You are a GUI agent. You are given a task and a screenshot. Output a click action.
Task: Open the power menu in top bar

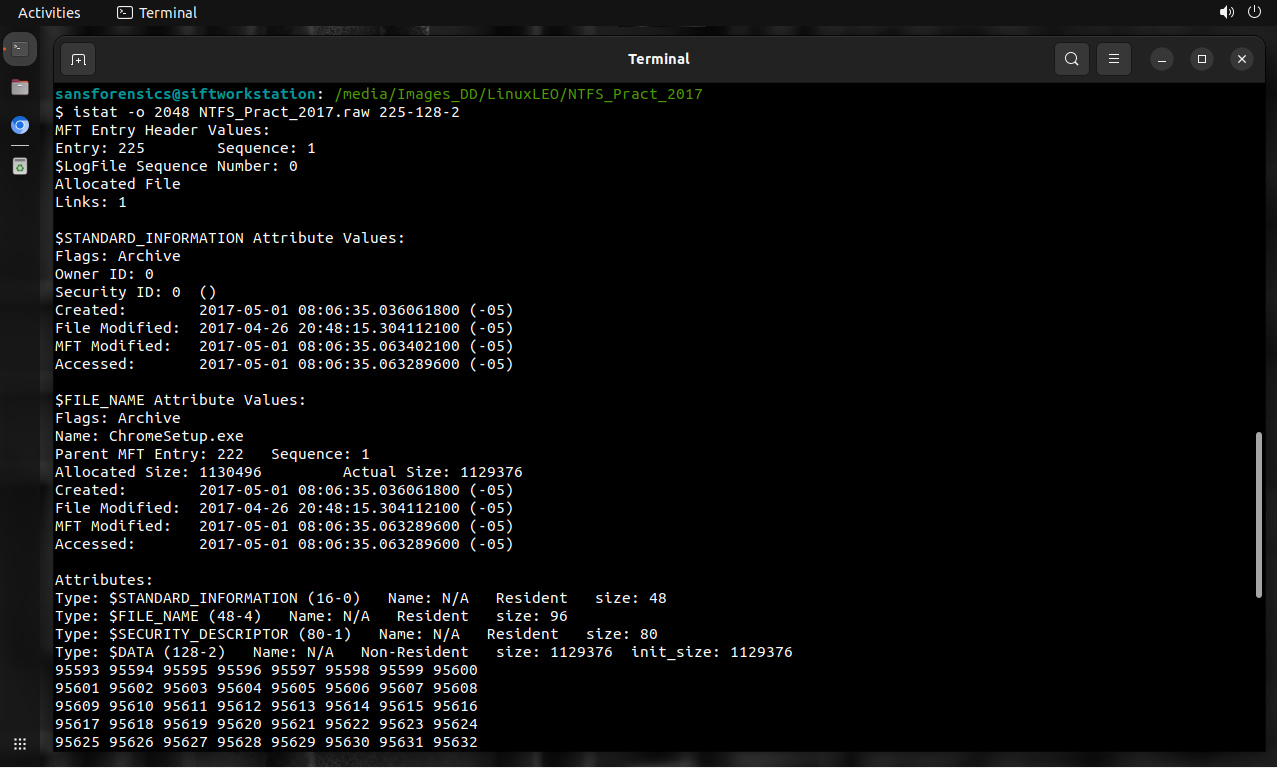(x=1255, y=13)
